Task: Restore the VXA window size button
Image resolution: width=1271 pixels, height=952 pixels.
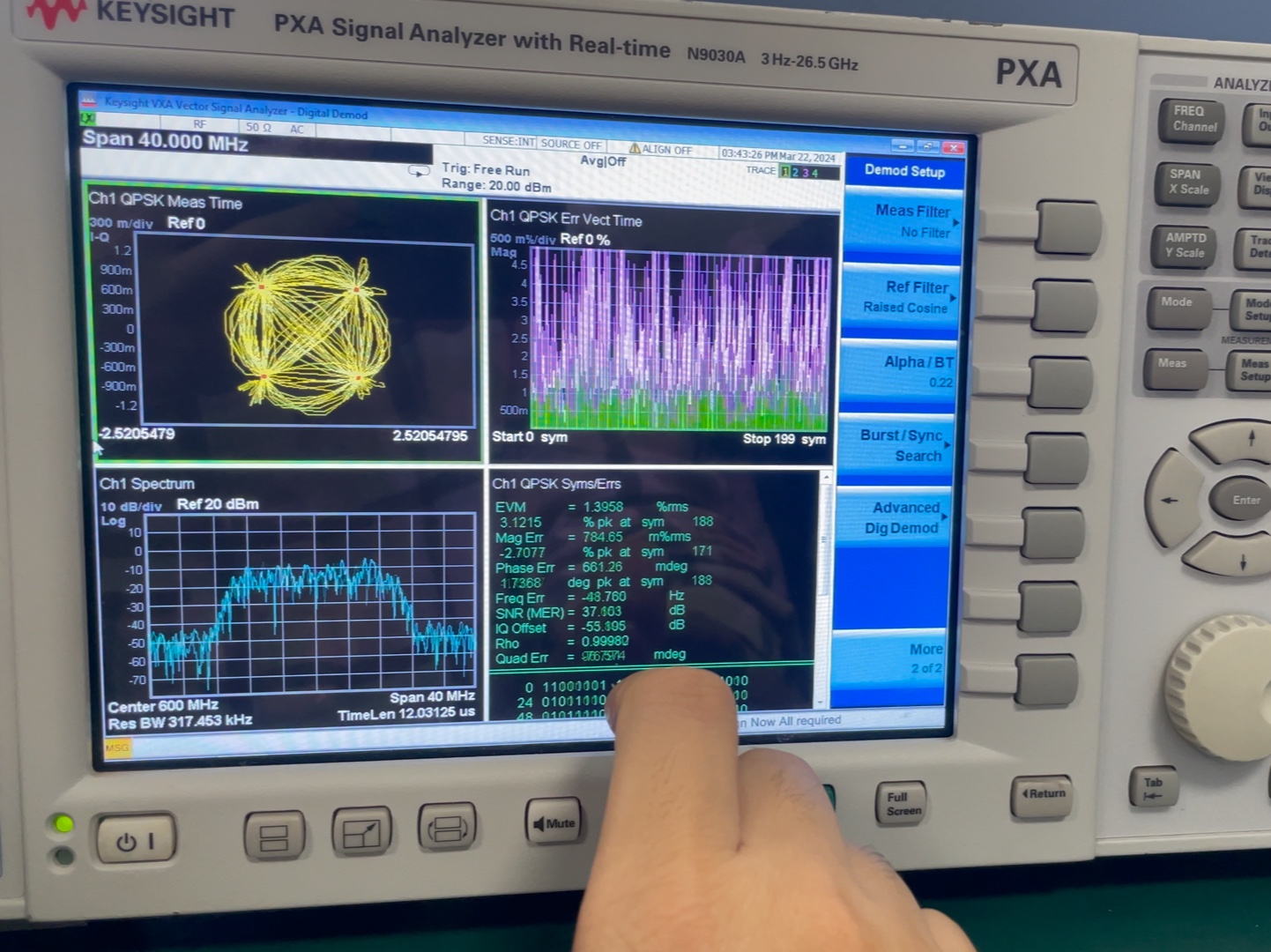Action: click(928, 146)
